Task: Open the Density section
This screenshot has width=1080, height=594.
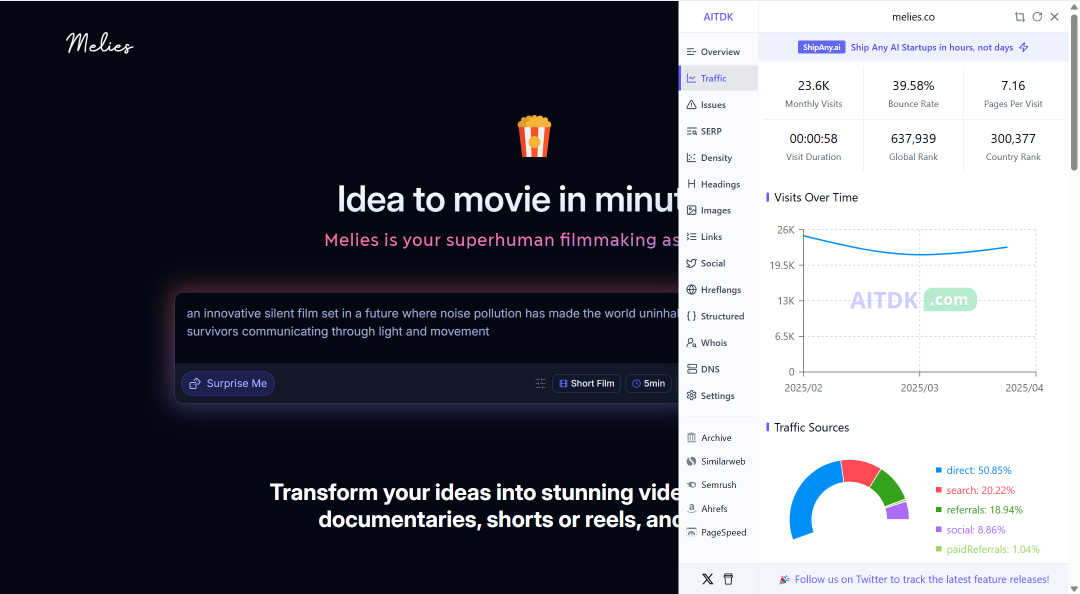Action: pos(718,158)
